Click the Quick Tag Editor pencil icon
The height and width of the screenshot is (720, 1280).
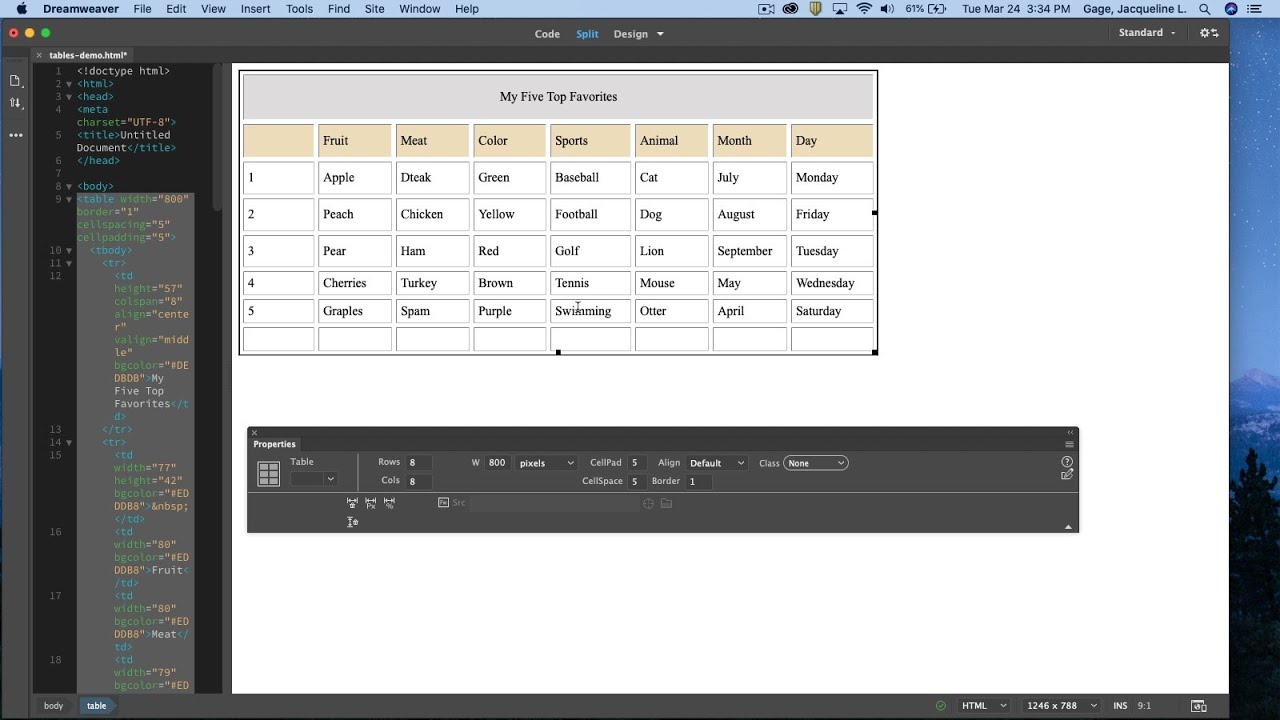1067,475
